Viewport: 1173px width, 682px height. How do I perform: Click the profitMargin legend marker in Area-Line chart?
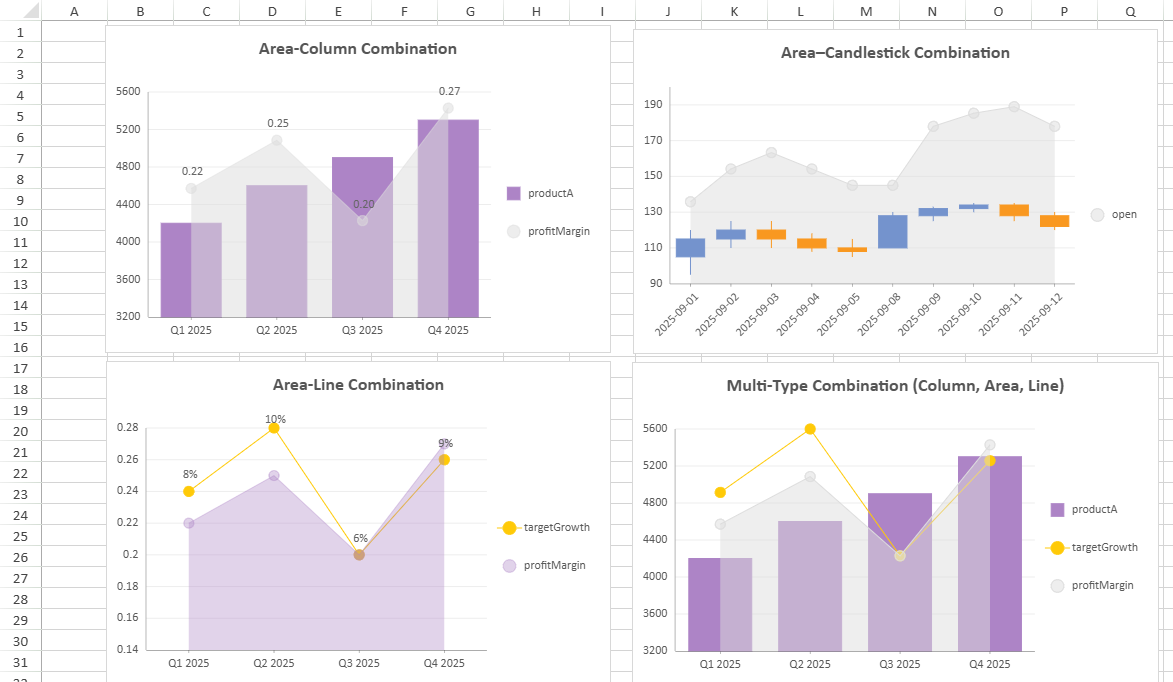[x=509, y=566]
